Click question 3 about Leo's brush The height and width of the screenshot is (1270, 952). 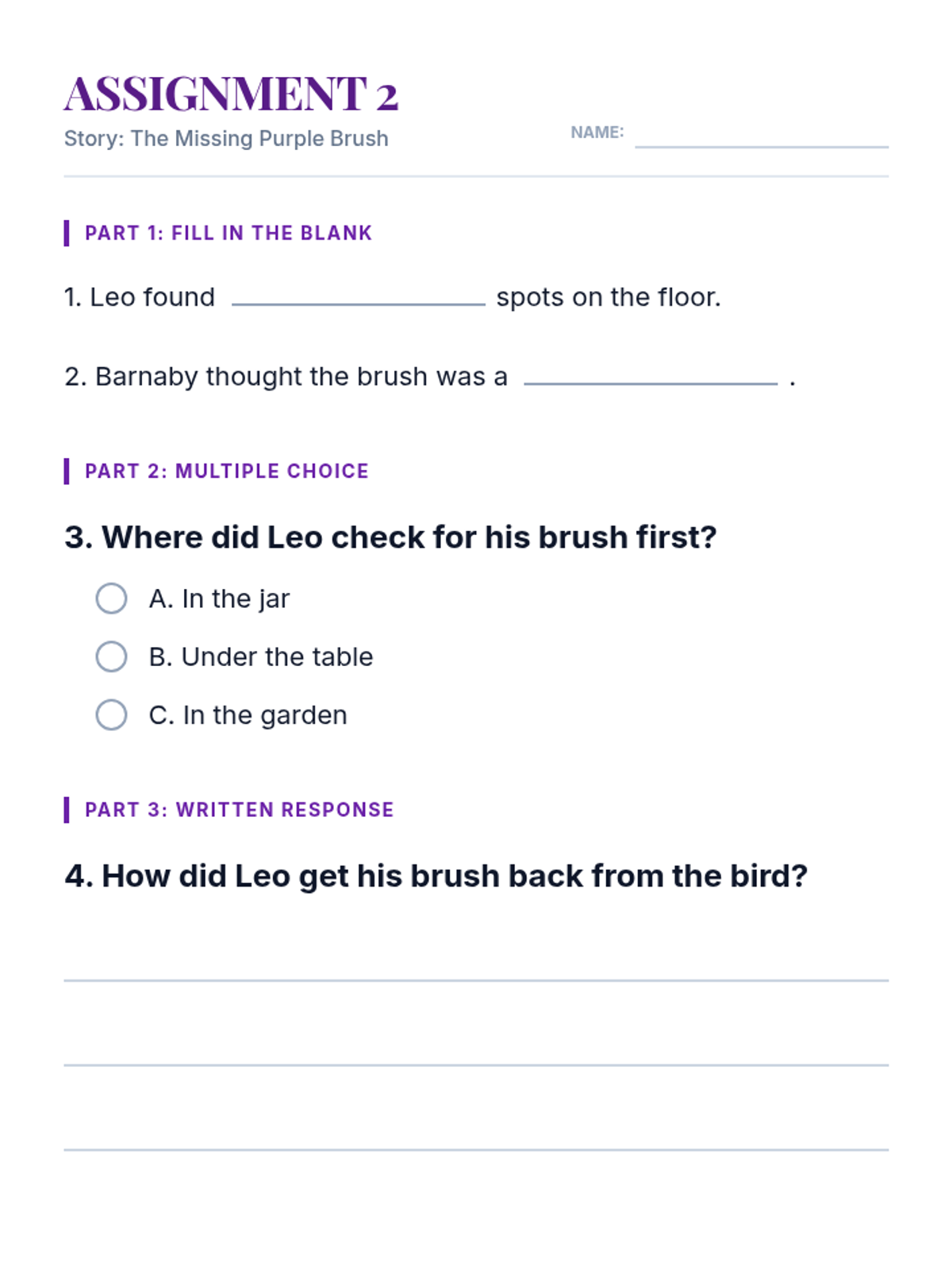point(390,537)
